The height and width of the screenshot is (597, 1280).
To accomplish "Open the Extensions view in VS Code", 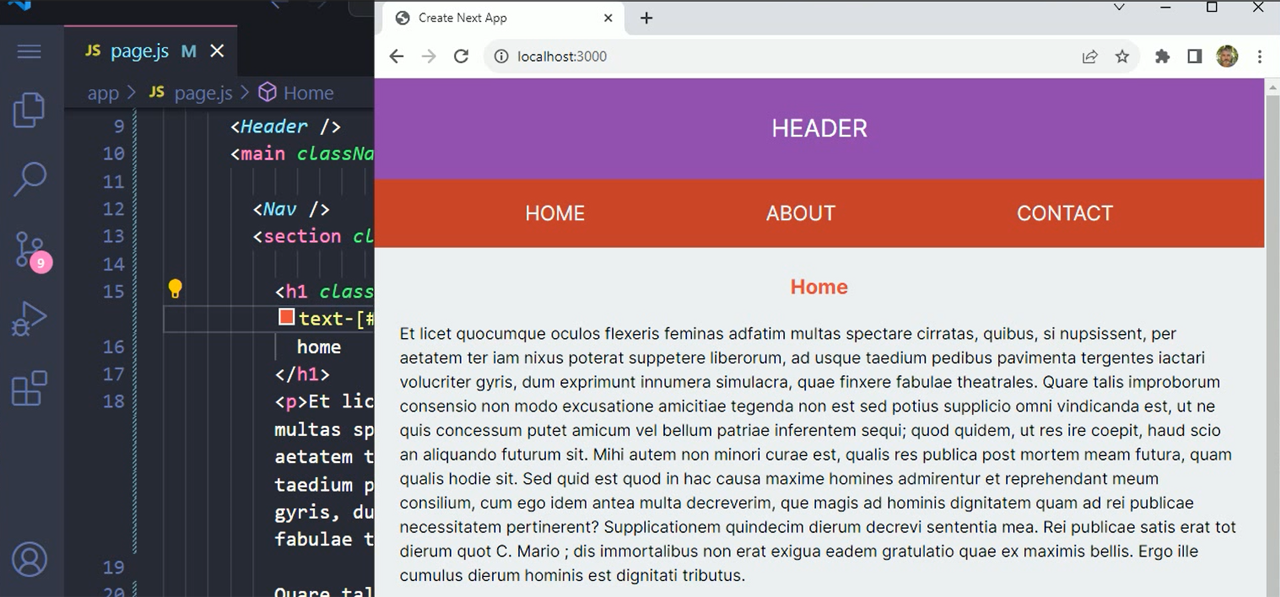I will pyautogui.click(x=29, y=388).
